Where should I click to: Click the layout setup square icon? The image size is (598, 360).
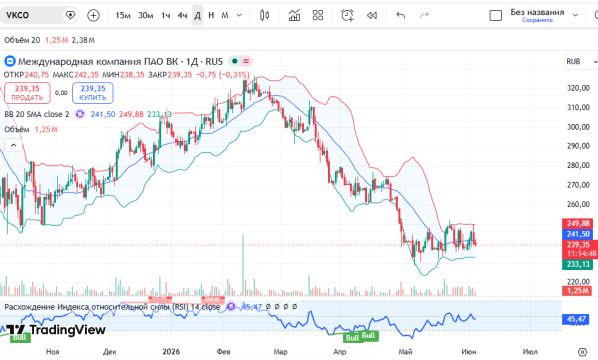pyautogui.click(x=495, y=15)
